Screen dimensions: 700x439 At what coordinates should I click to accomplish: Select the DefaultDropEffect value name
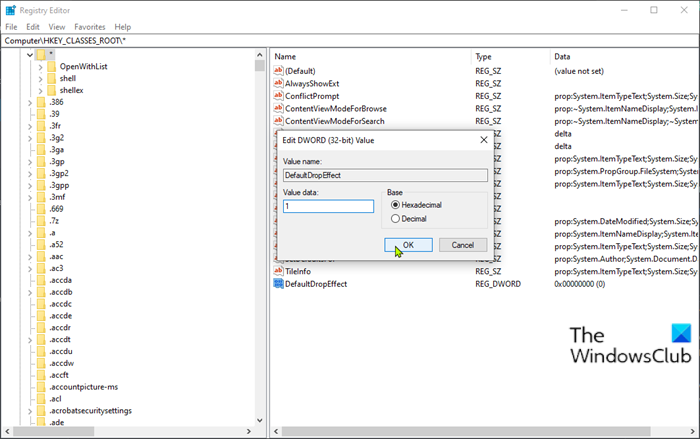click(316, 284)
